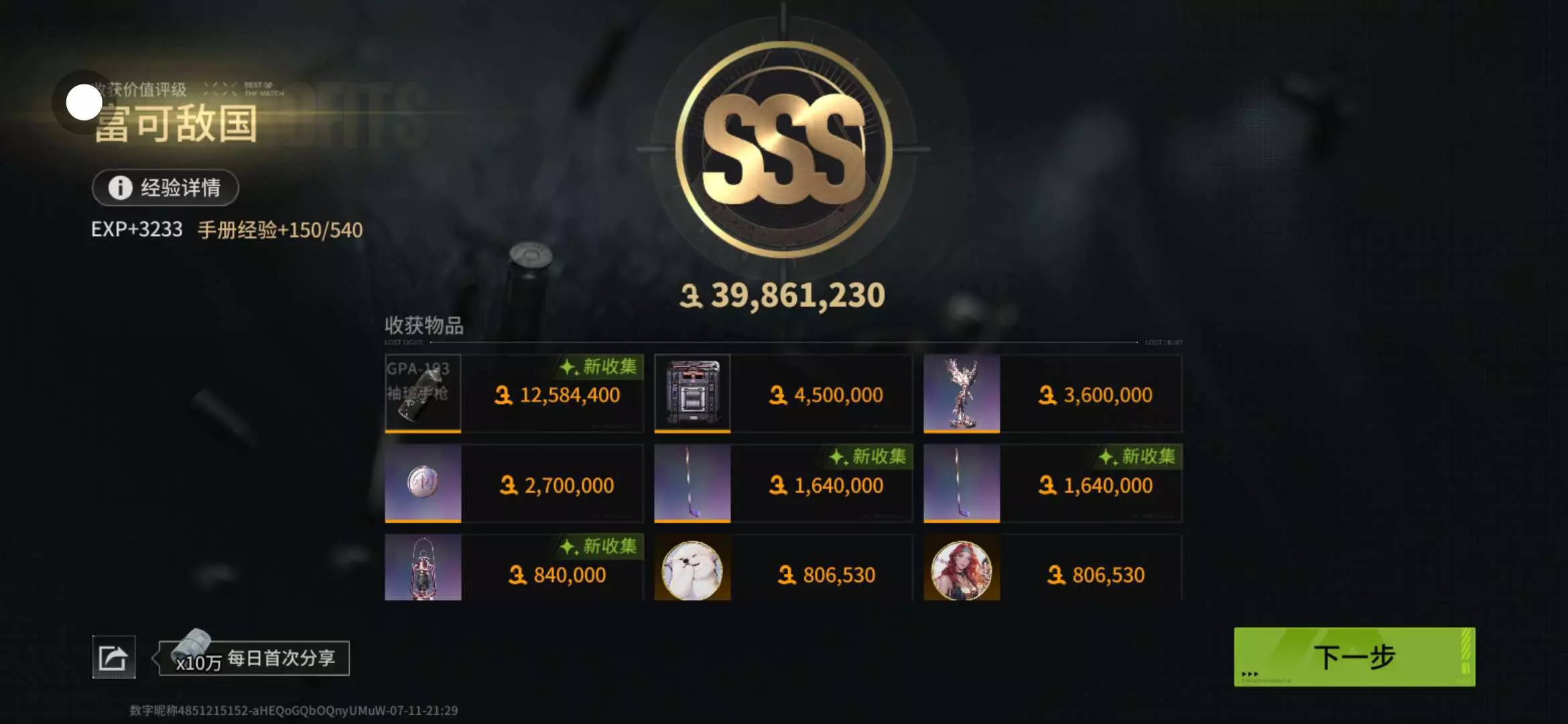Continue with the green 下一步 button
The height and width of the screenshot is (724, 1568).
click(1354, 656)
